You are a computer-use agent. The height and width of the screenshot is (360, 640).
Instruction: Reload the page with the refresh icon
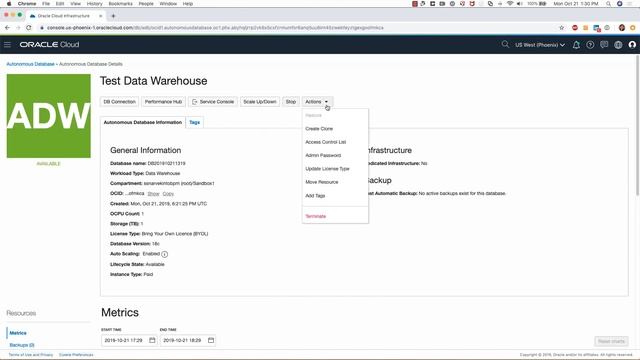(x=29, y=28)
